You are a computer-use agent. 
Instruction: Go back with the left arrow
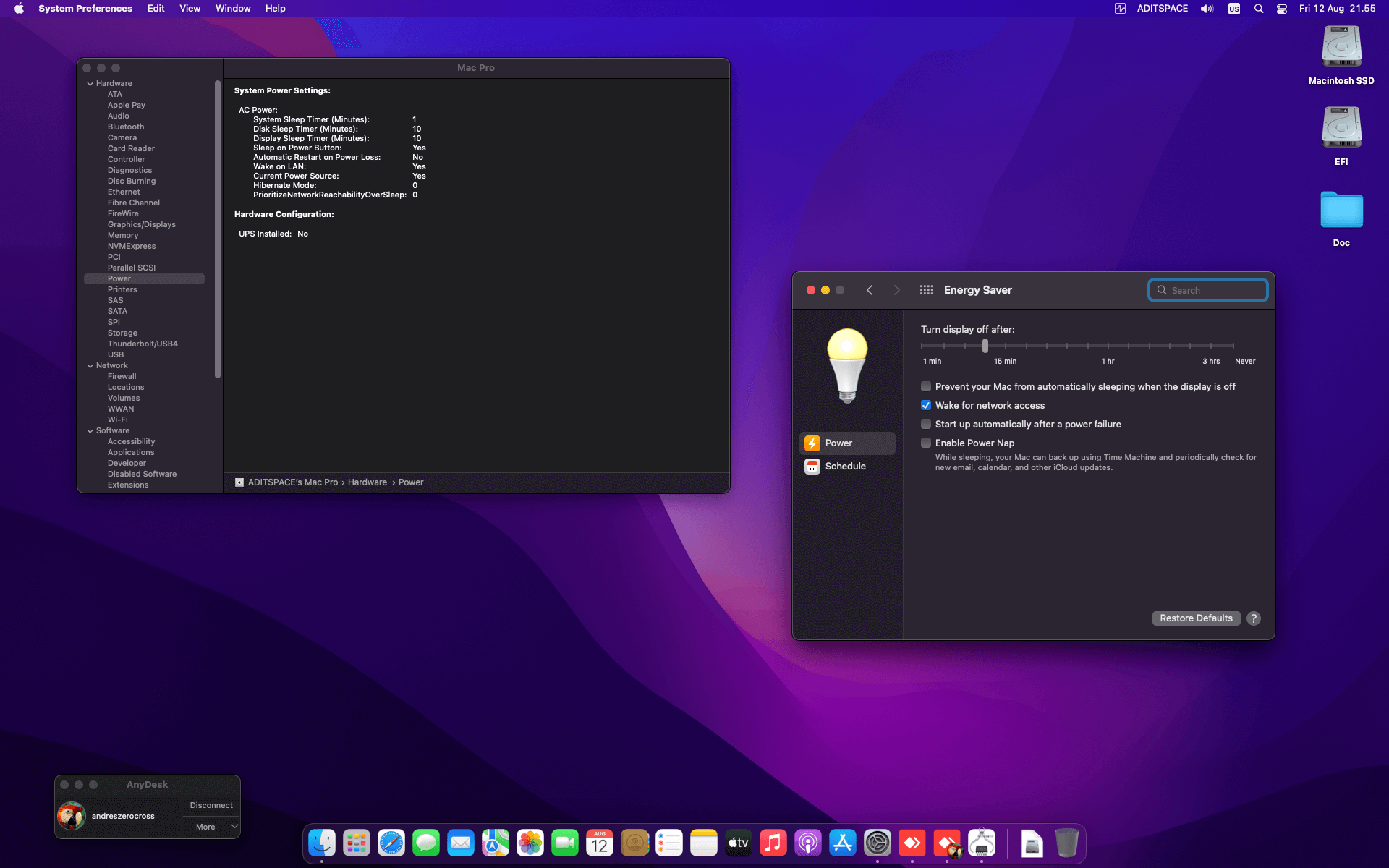[x=870, y=290]
